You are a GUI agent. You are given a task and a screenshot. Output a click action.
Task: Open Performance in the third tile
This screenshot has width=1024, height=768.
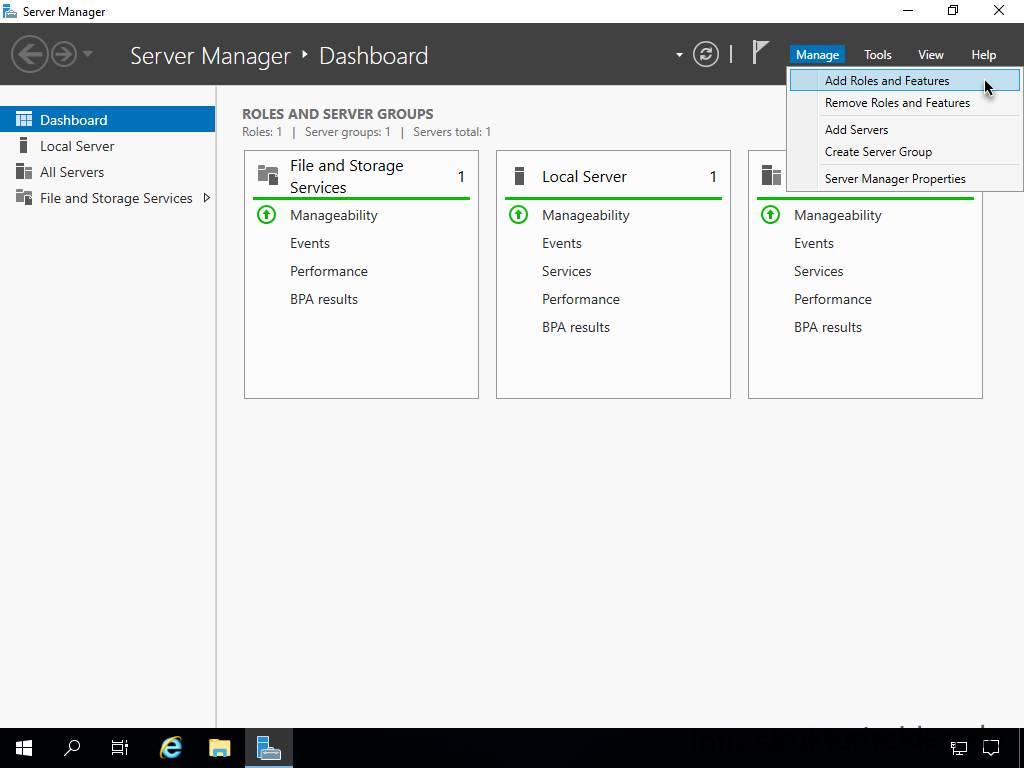pyautogui.click(x=833, y=299)
